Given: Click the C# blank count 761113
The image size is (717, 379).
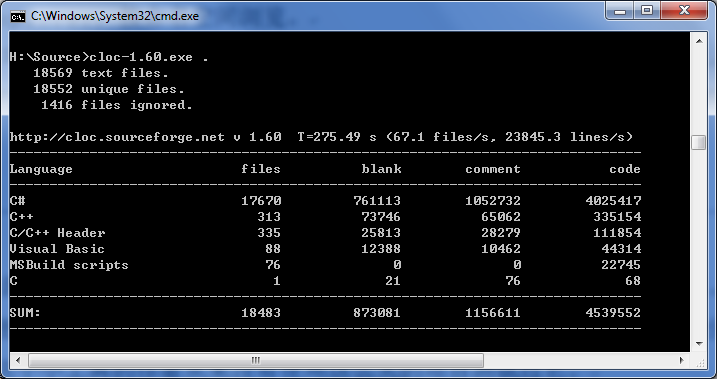Looking at the screenshot, I should point(377,201).
